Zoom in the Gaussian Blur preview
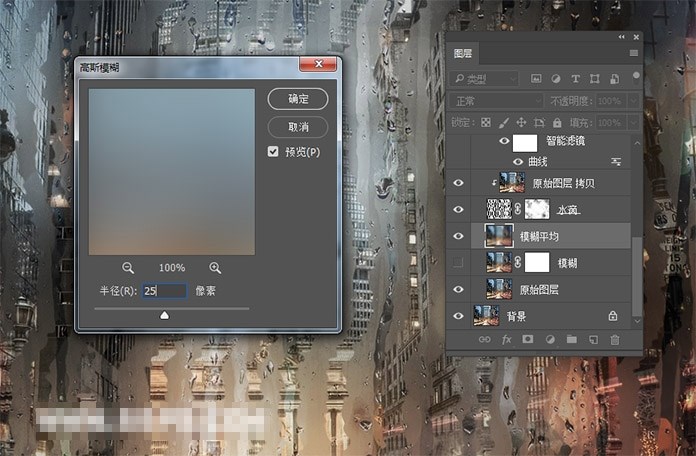Image resolution: width=696 pixels, height=456 pixels. click(215, 268)
